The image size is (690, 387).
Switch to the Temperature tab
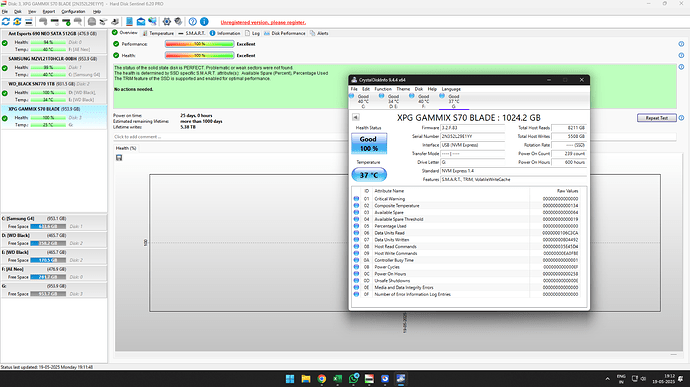point(158,33)
